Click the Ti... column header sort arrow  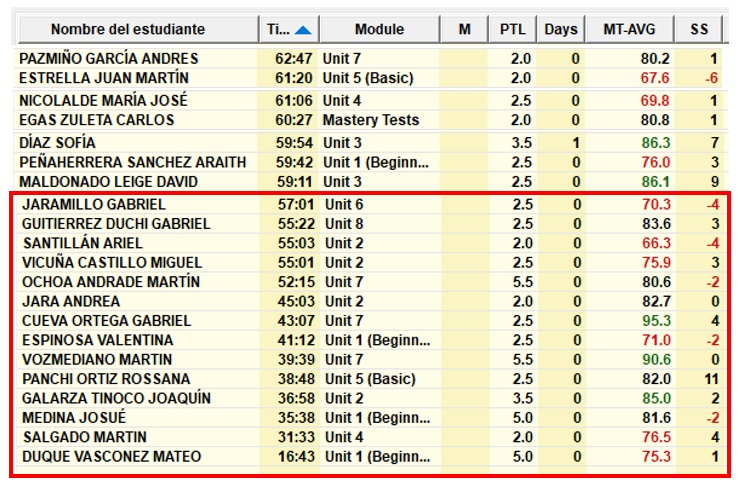[x=303, y=30]
